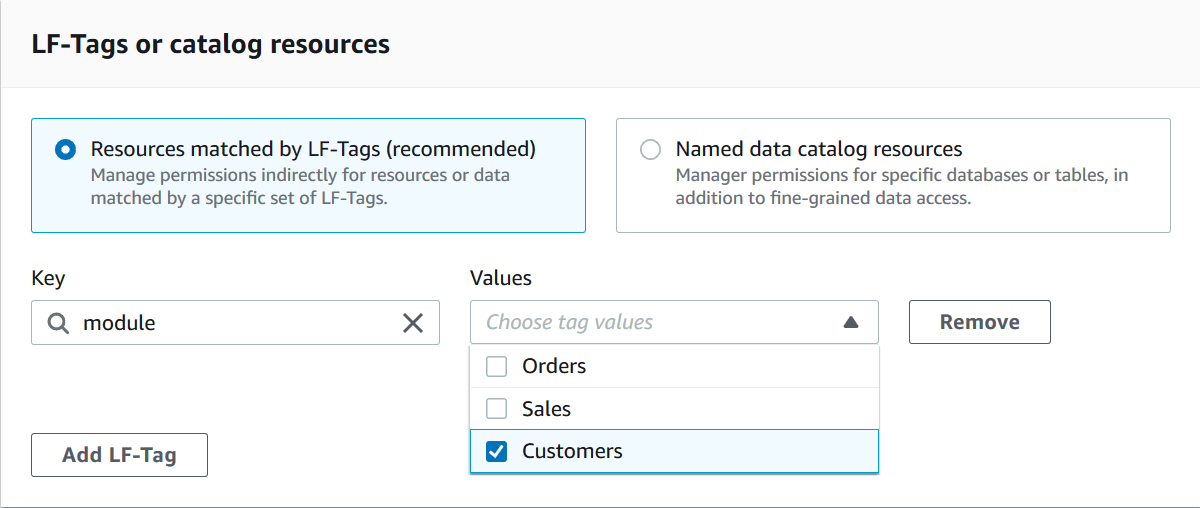Image resolution: width=1200 pixels, height=508 pixels.
Task: Click the 'Named data catalog resources' tile description
Action: 900,187
